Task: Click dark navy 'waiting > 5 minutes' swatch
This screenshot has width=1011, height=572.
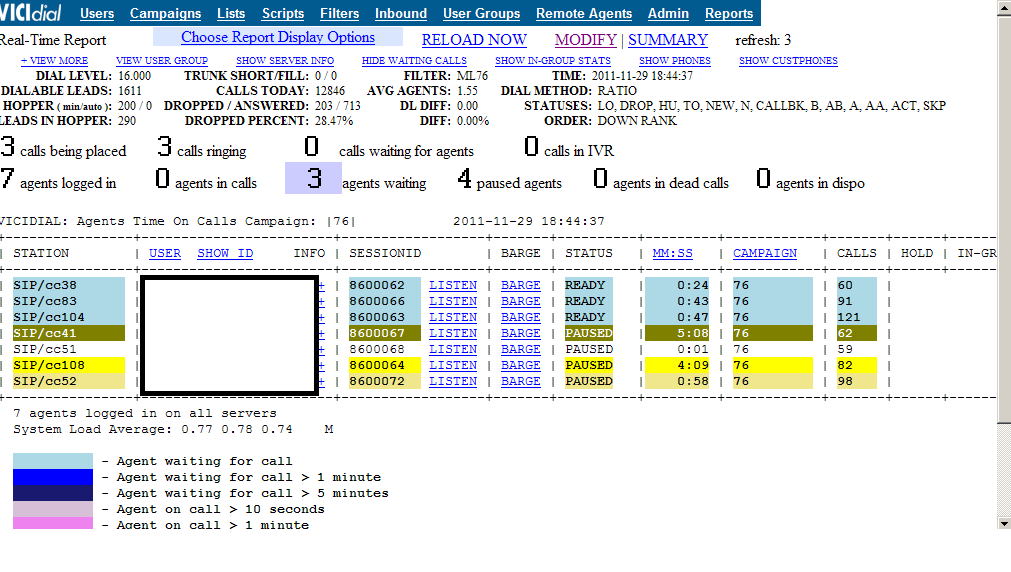Action: pyautogui.click(x=53, y=493)
